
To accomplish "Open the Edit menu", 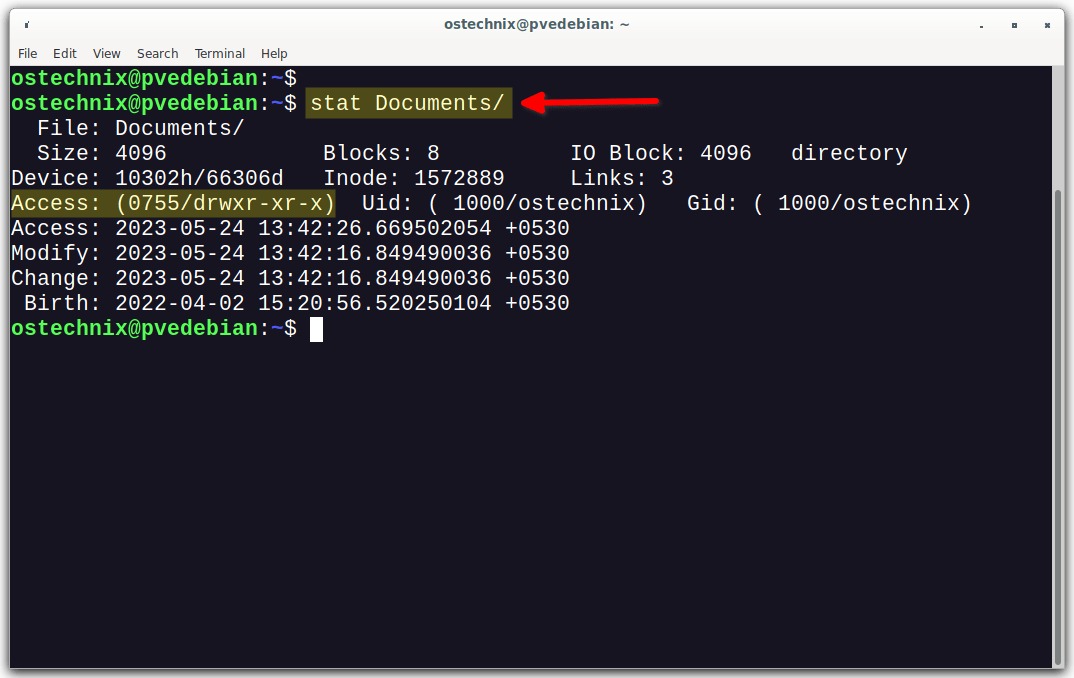I will click(64, 53).
